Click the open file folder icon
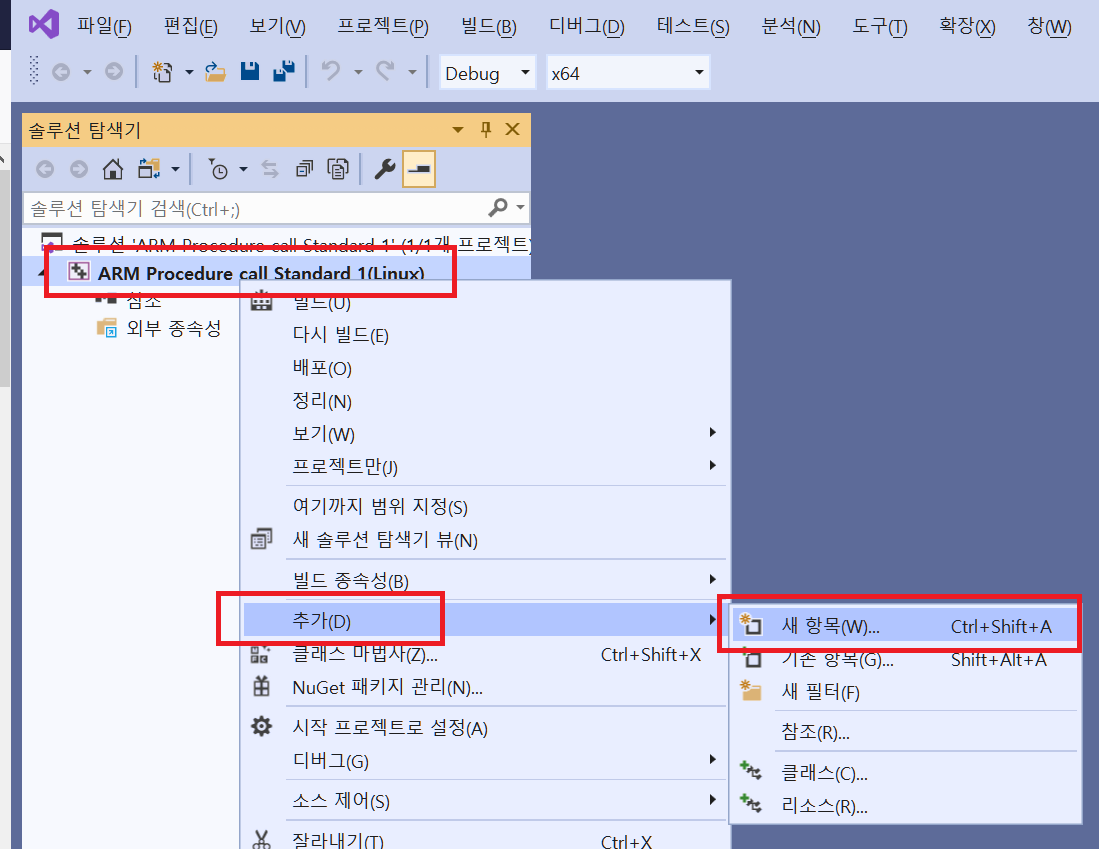 pos(215,72)
